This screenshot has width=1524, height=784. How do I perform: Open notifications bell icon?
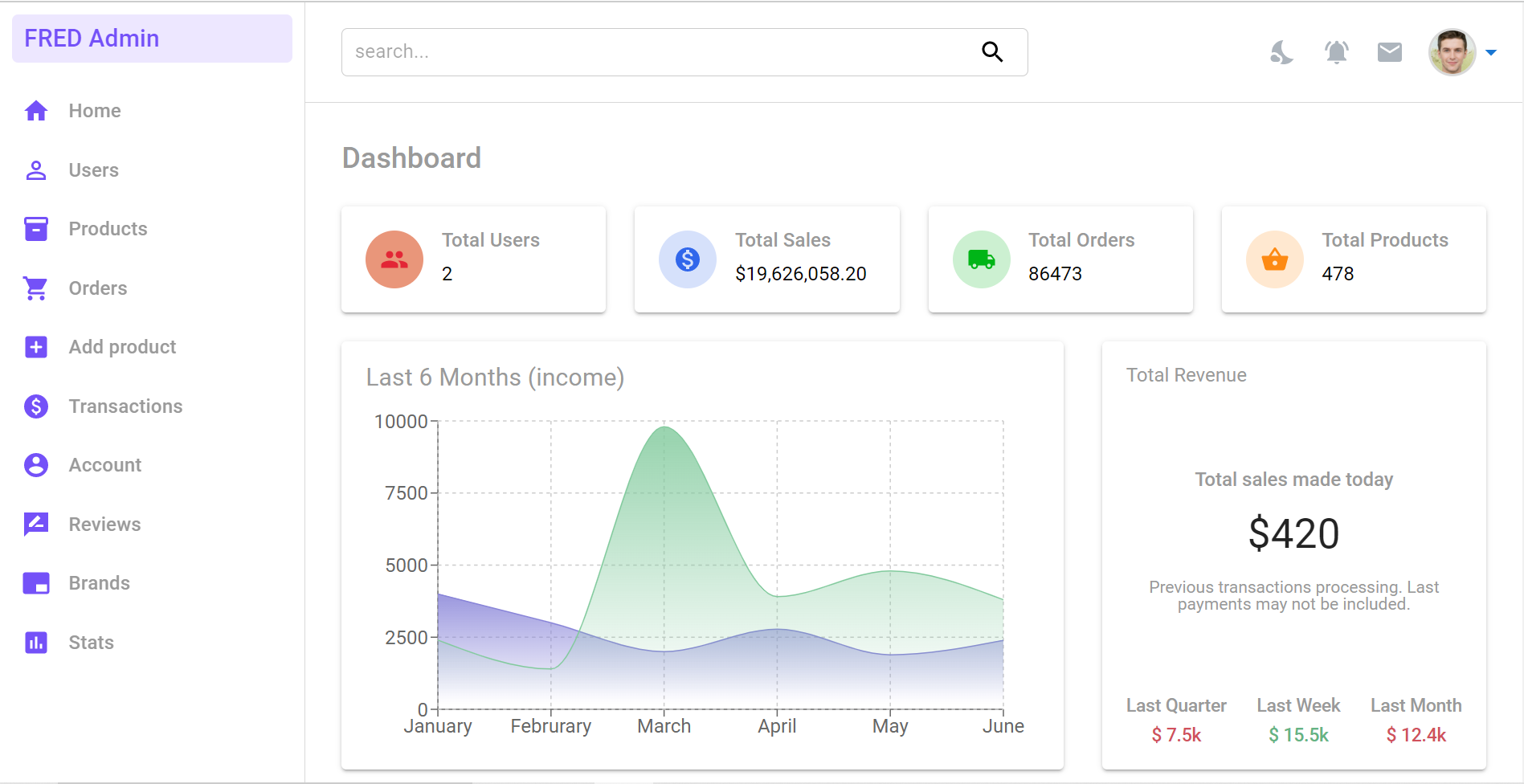point(1336,52)
